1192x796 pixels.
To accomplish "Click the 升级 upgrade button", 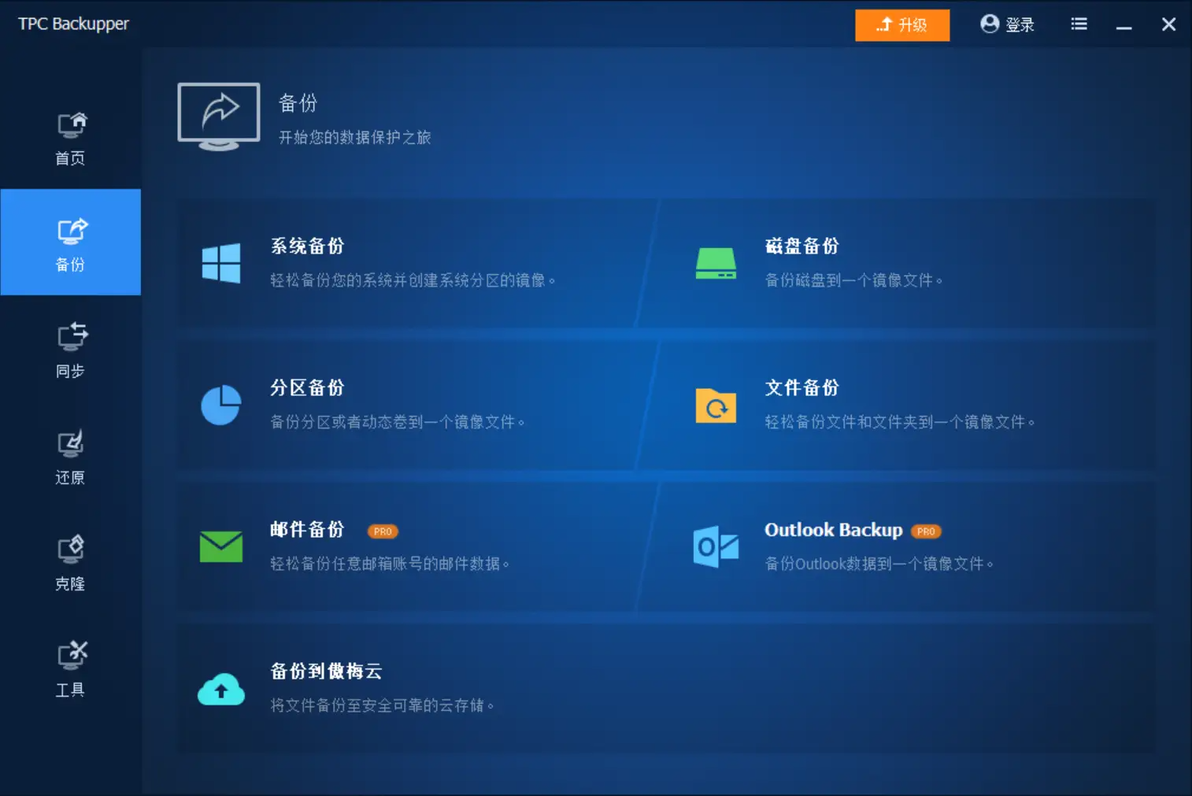I will click(x=902, y=25).
